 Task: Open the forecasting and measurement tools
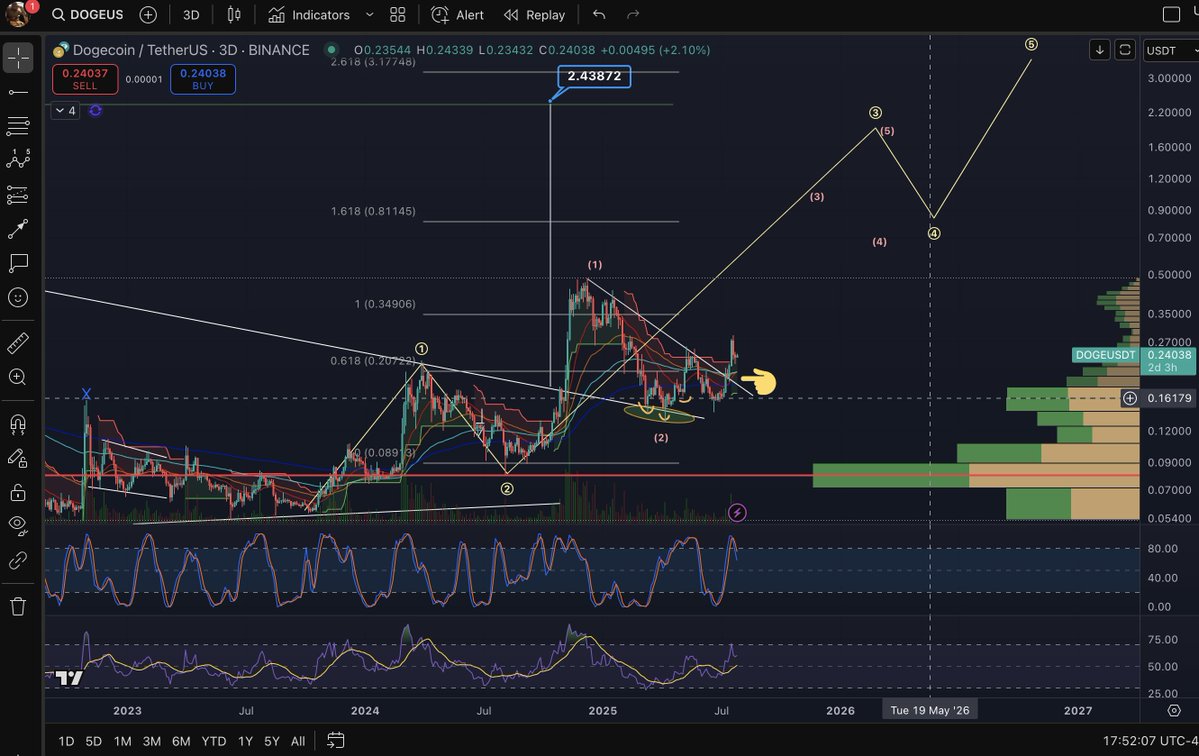point(18,195)
